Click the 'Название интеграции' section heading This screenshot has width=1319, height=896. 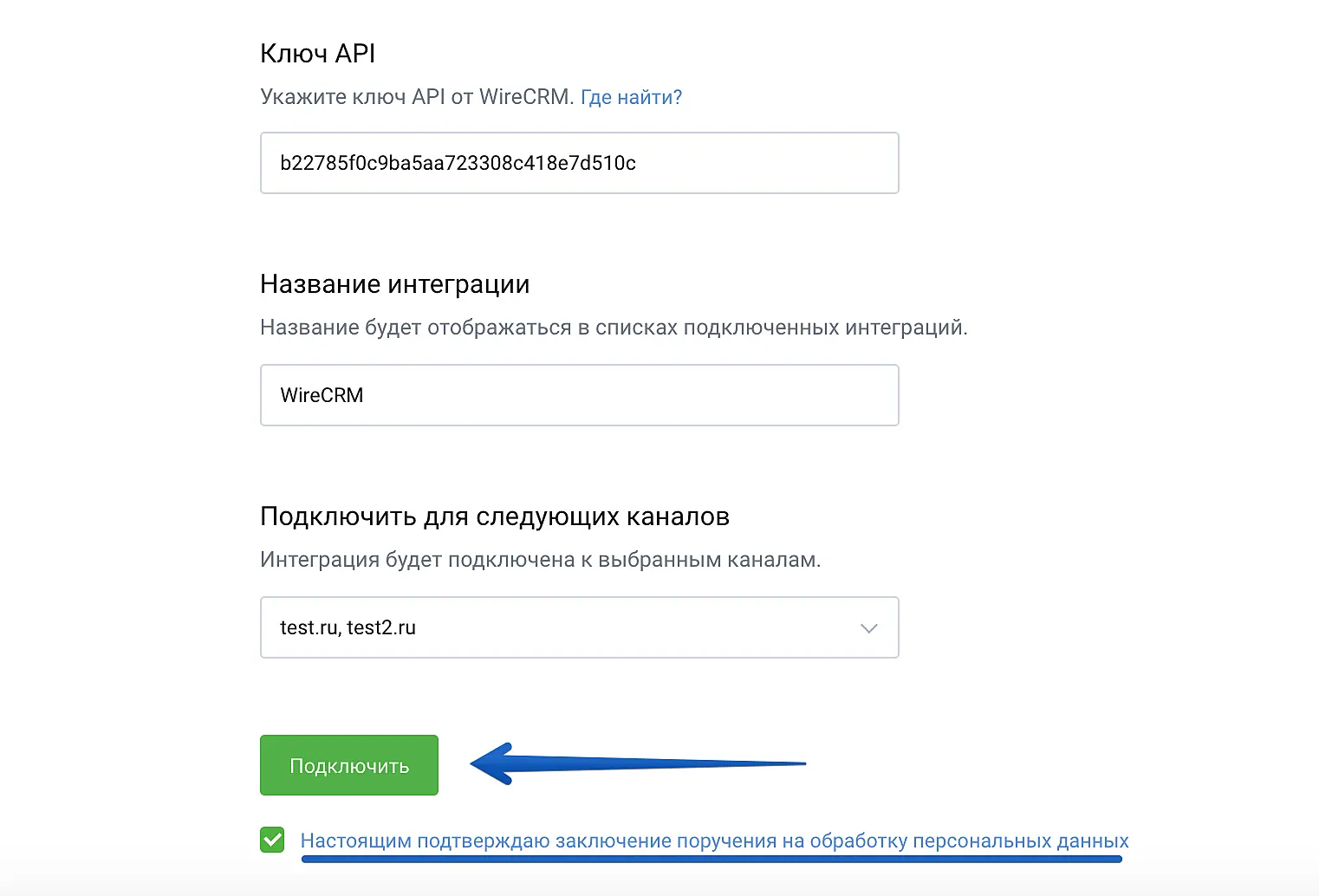(394, 284)
